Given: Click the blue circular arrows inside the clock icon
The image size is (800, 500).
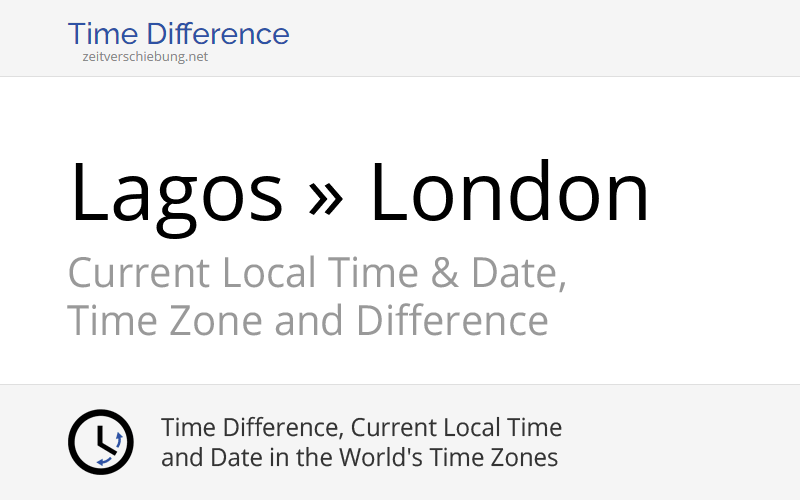Looking at the screenshot, I should pos(117,440).
